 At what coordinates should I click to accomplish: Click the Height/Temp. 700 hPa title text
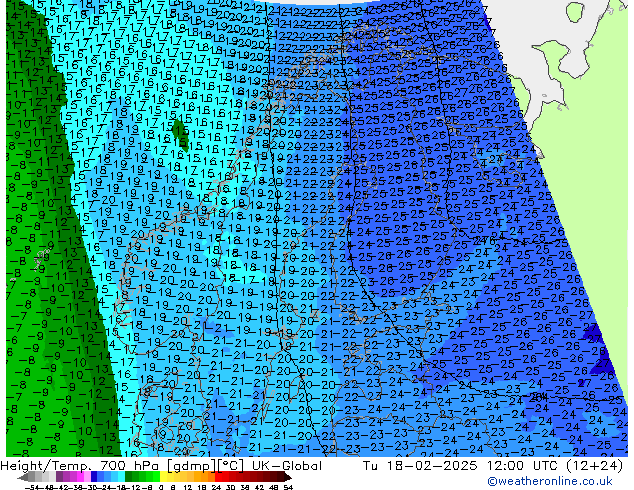pos(81,466)
